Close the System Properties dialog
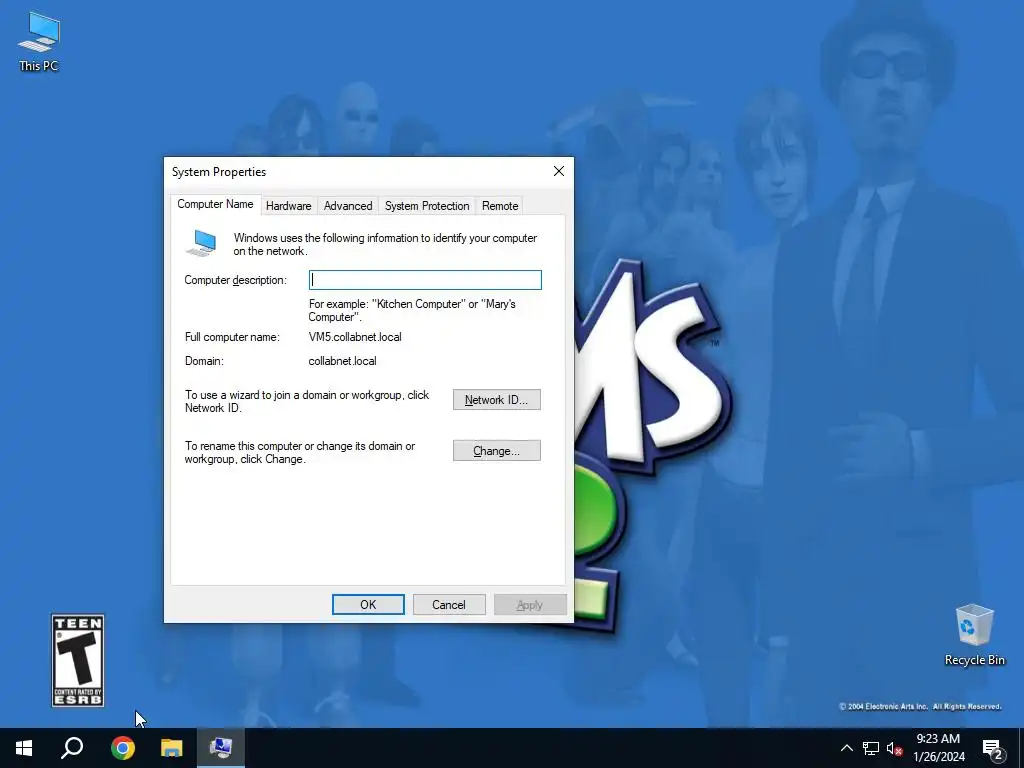This screenshot has width=1024, height=768. (558, 171)
